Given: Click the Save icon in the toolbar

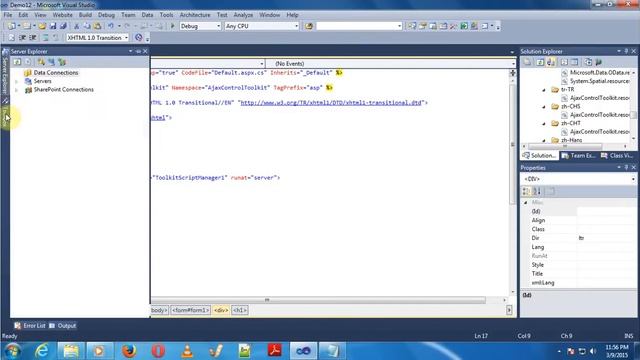Looking at the screenshot, I should [53, 26].
